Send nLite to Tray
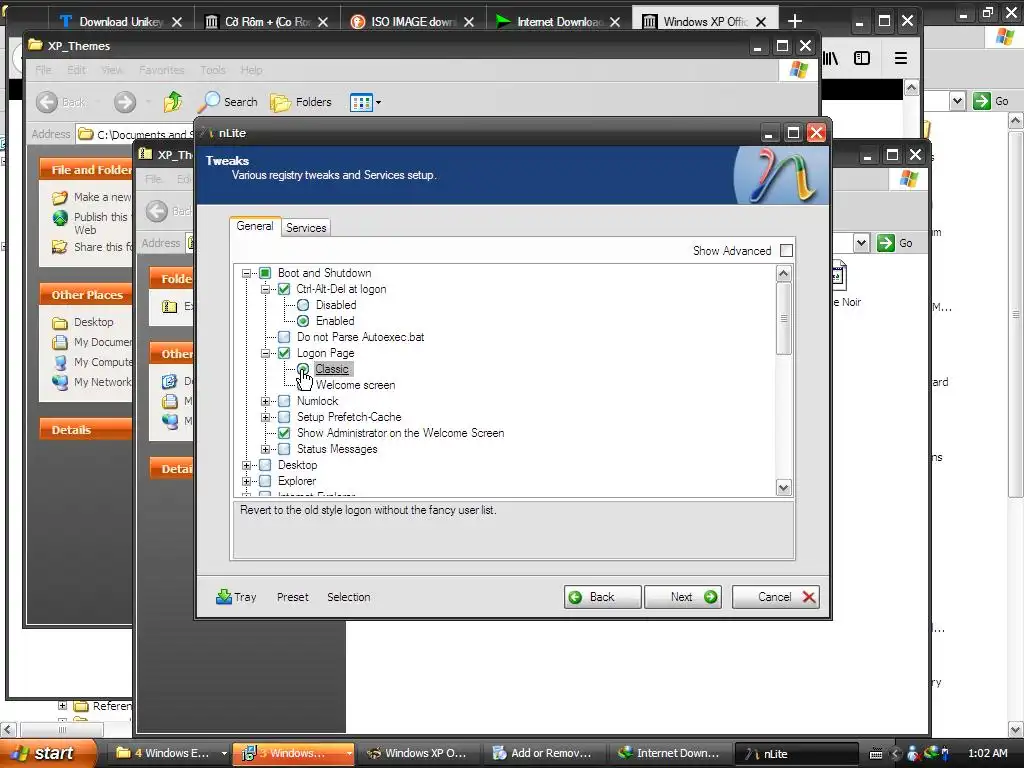 (x=236, y=597)
